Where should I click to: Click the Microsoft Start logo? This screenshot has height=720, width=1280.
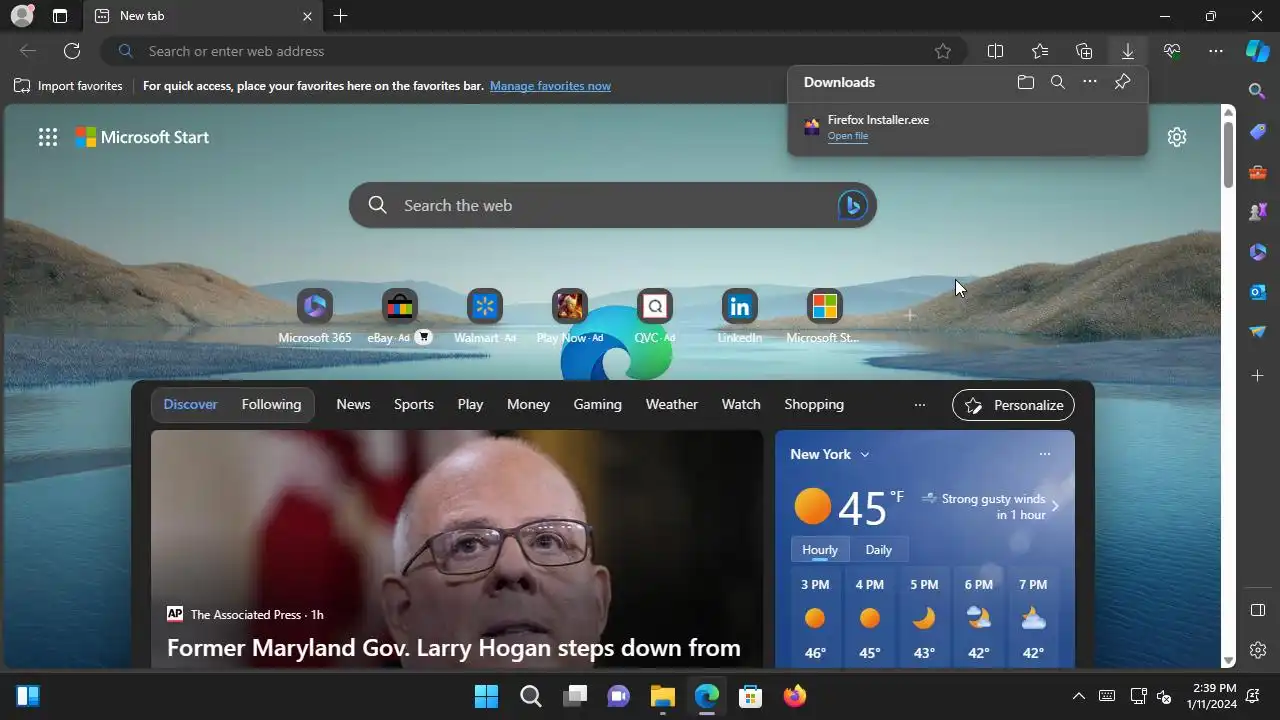[x=142, y=137]
